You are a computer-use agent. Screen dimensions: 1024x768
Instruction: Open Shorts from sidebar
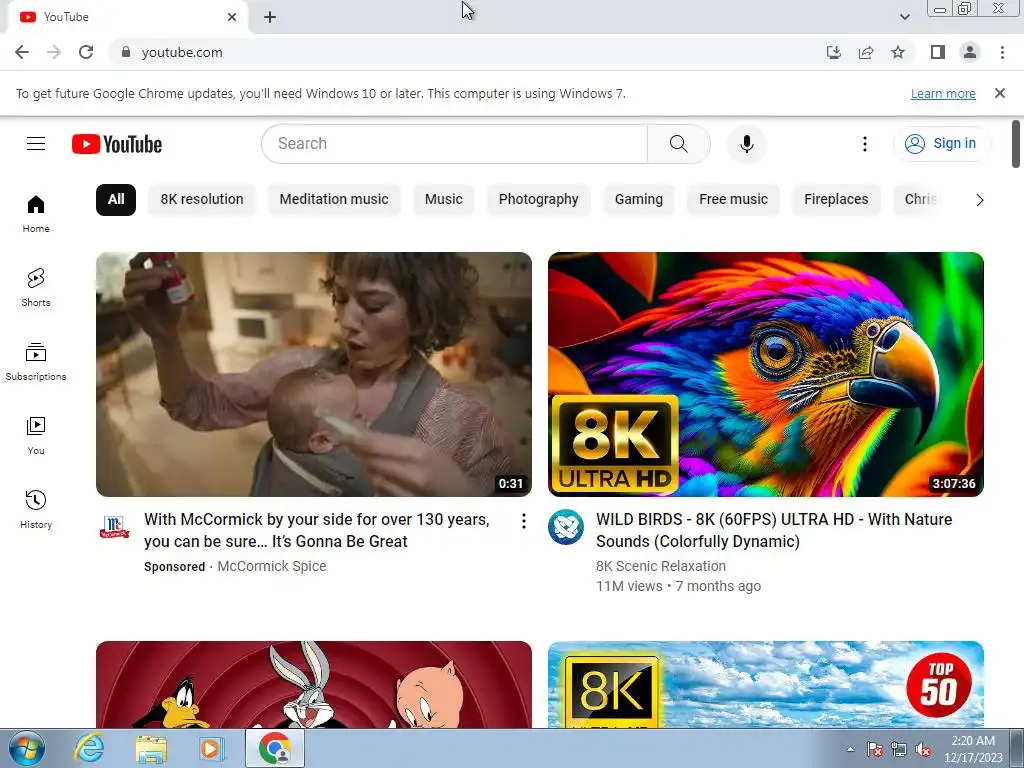pos(36,288)
